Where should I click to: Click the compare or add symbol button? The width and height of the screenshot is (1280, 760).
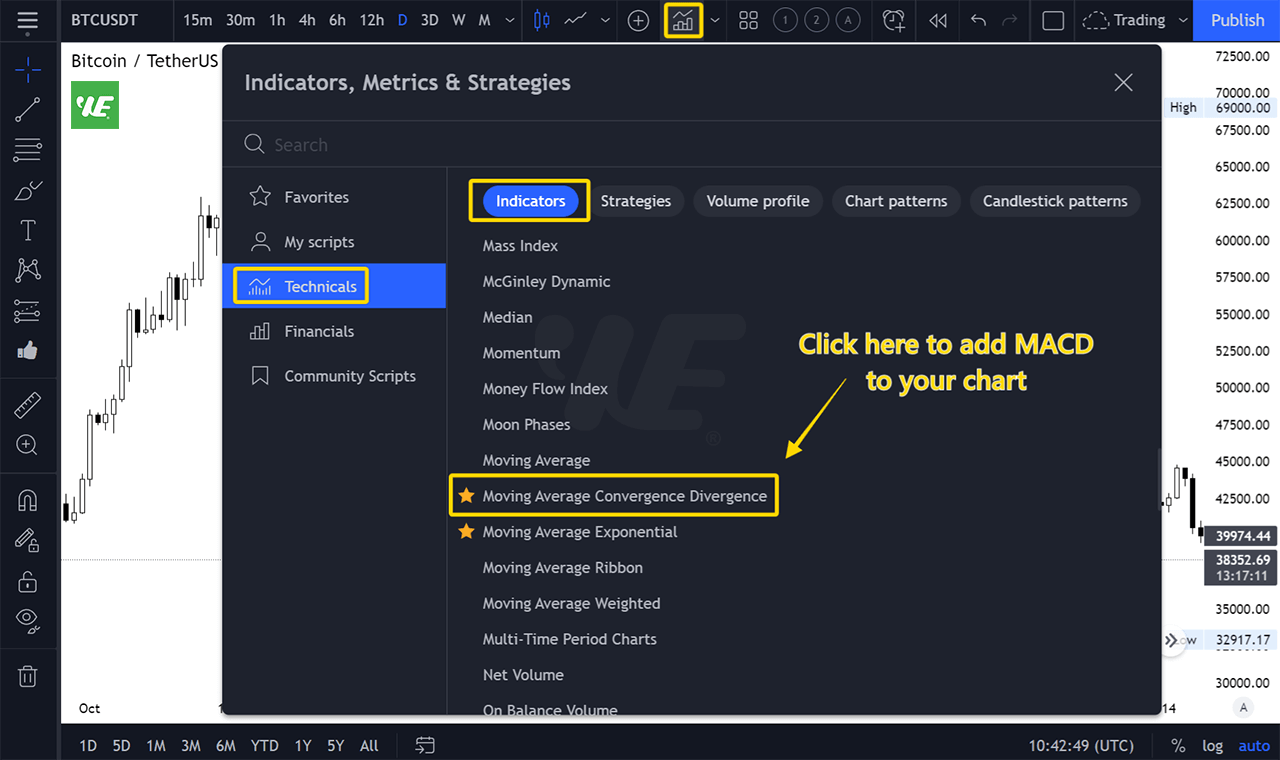(x=638, y=20)
